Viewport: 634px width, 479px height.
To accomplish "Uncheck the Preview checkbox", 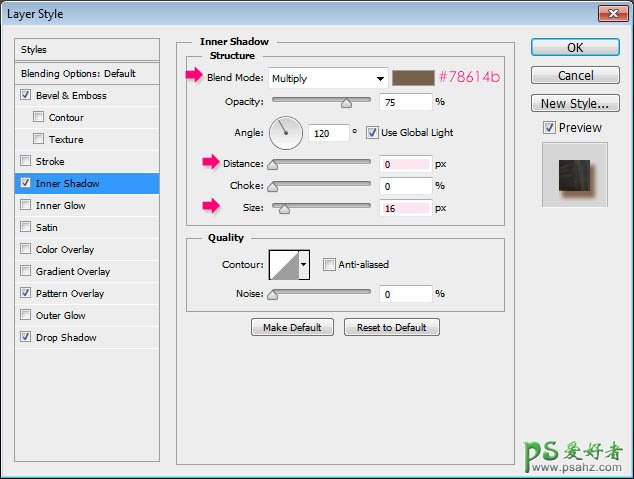I will click(549, 127).
